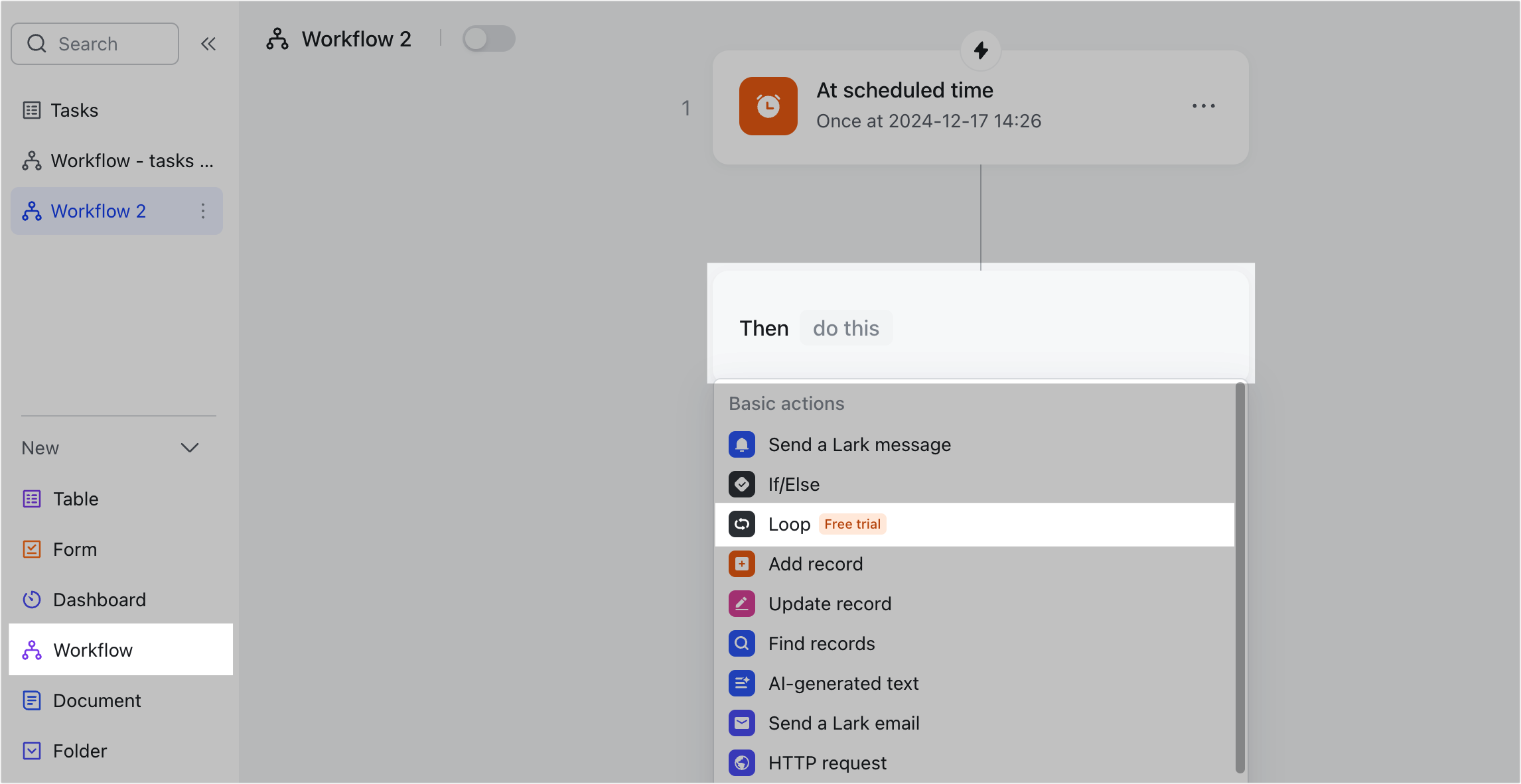Select the AI-generated text icon
Image resolution: width=1521 pixels, height=784 pixels.
point(741,683)
